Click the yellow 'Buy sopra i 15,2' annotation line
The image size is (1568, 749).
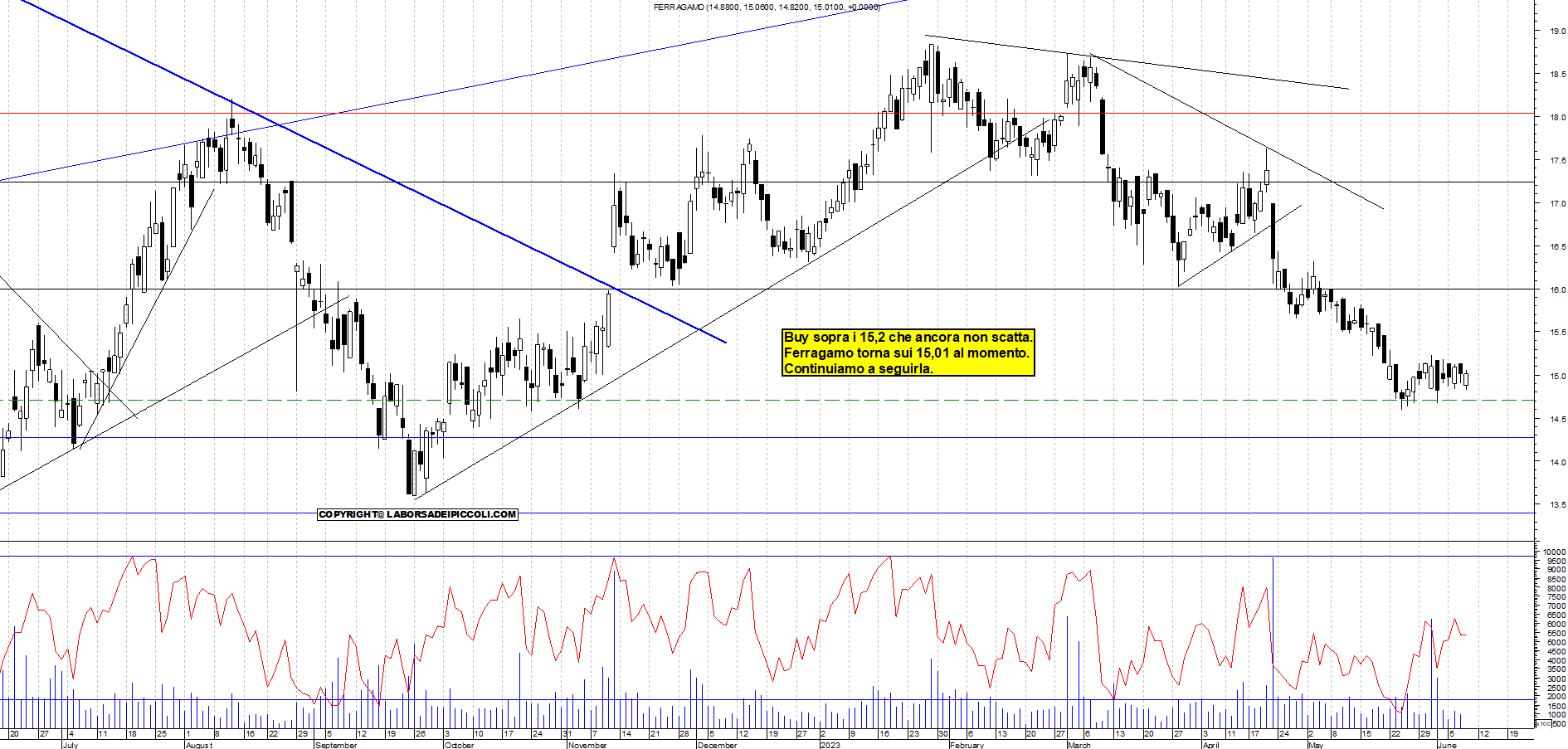[908, 338]
